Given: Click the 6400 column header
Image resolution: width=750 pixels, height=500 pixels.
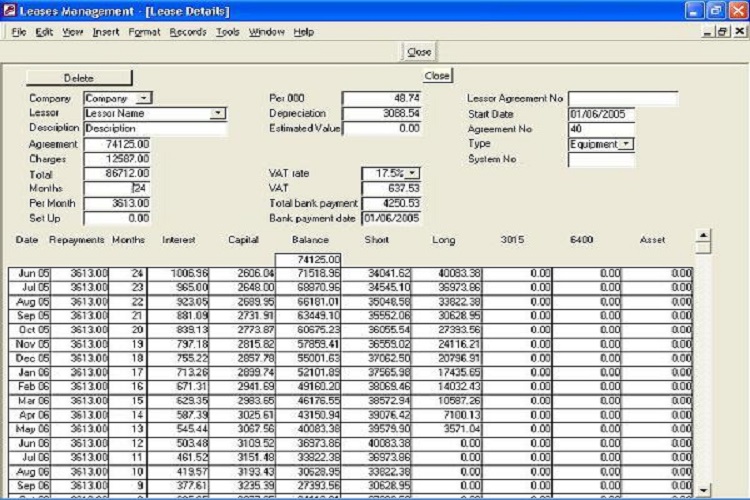Looking at the screenshot, I should coord(582,240).
